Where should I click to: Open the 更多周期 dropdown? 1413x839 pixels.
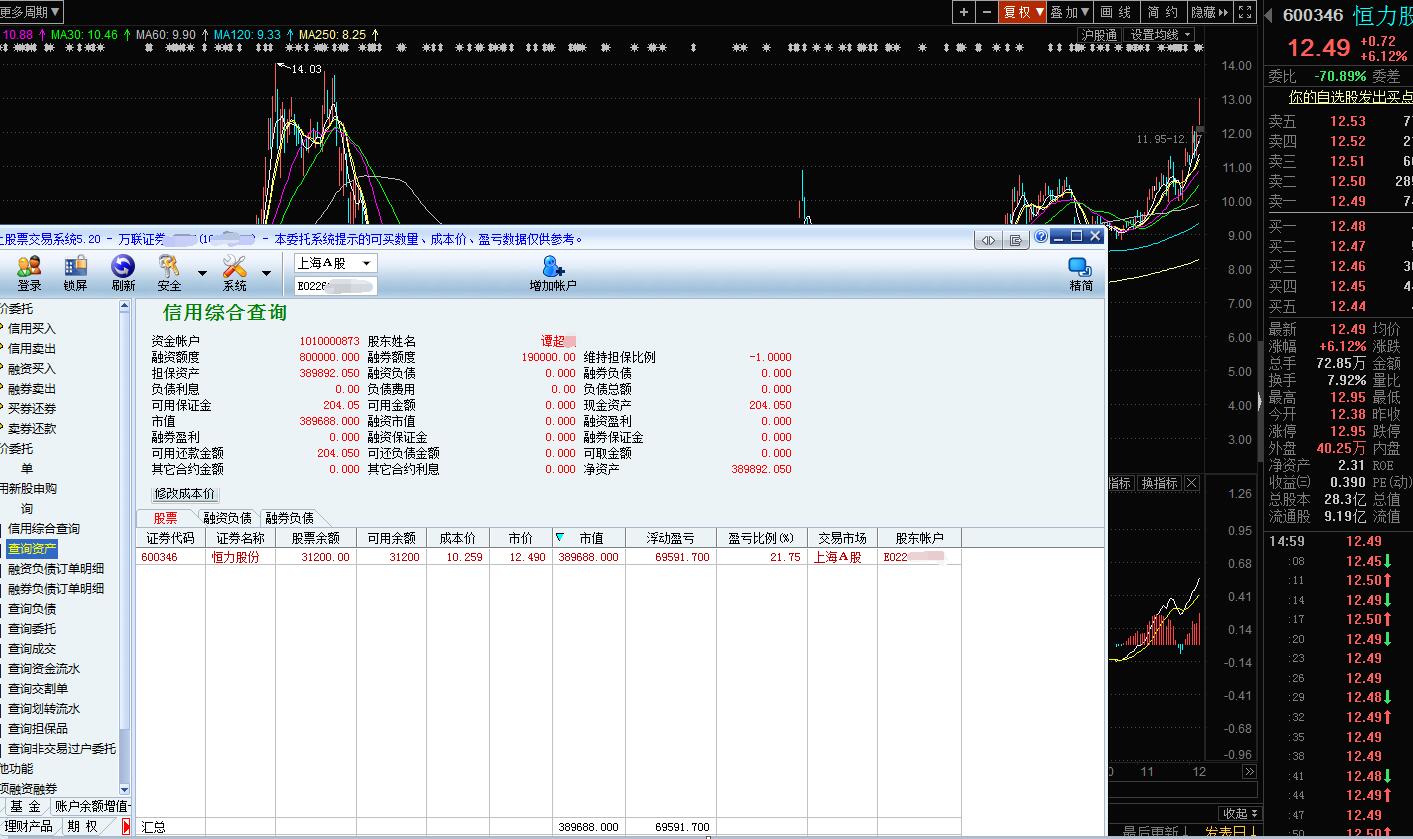coord(31,12)
